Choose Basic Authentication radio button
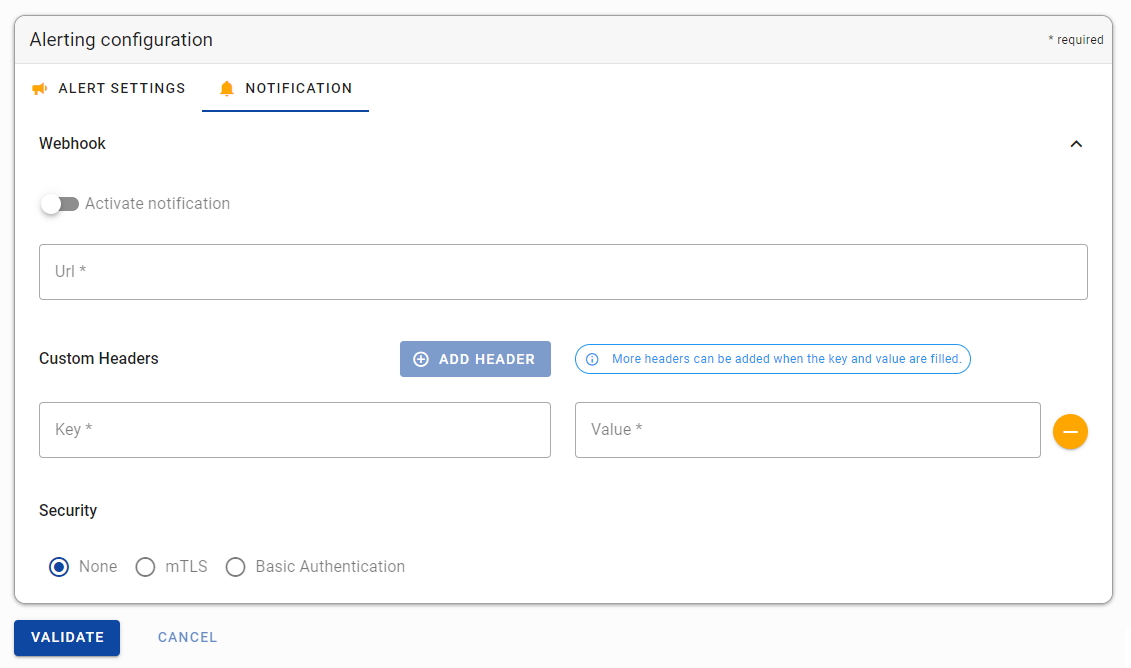The image size is (1131, 668). [235, 567]
